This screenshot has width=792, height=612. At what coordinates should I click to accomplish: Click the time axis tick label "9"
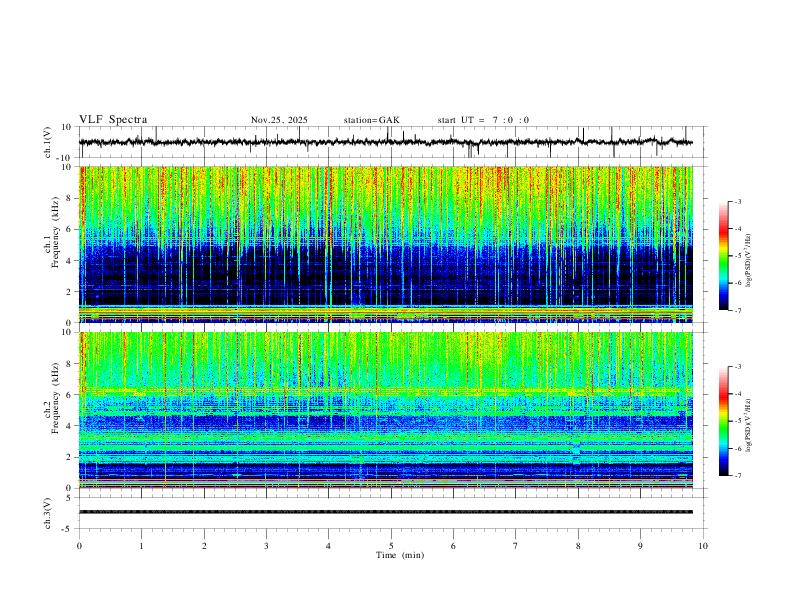tap(640, 546)
